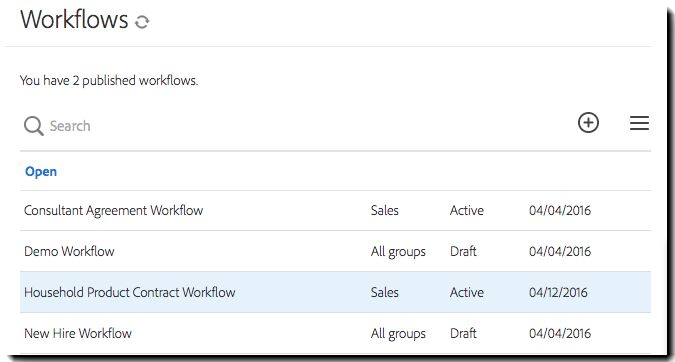Image resolution: width=675 pixels, height=362 pixels.
Task: Click the magnifying glass search icon
Action: pos(33,126)
